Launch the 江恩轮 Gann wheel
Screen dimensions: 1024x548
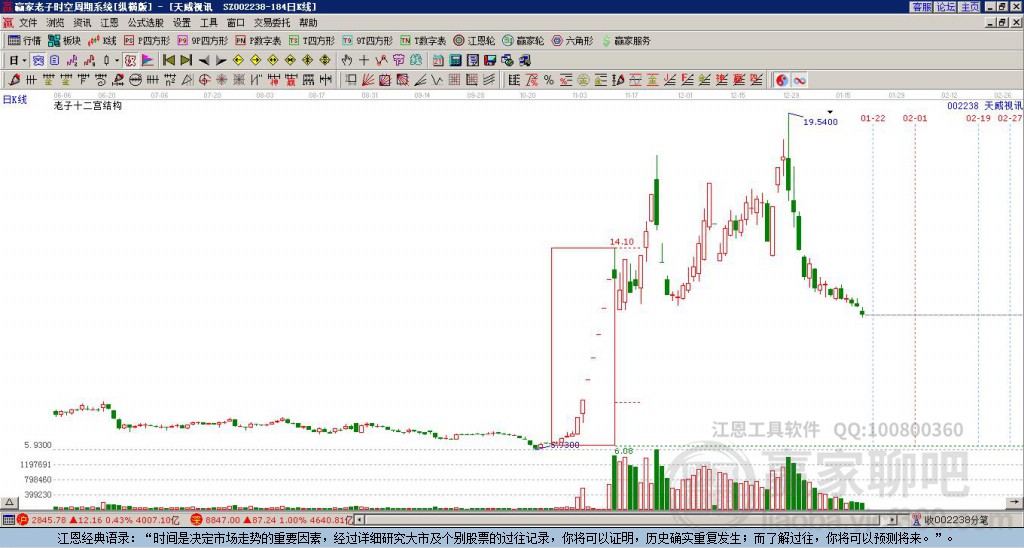point(474,40)
